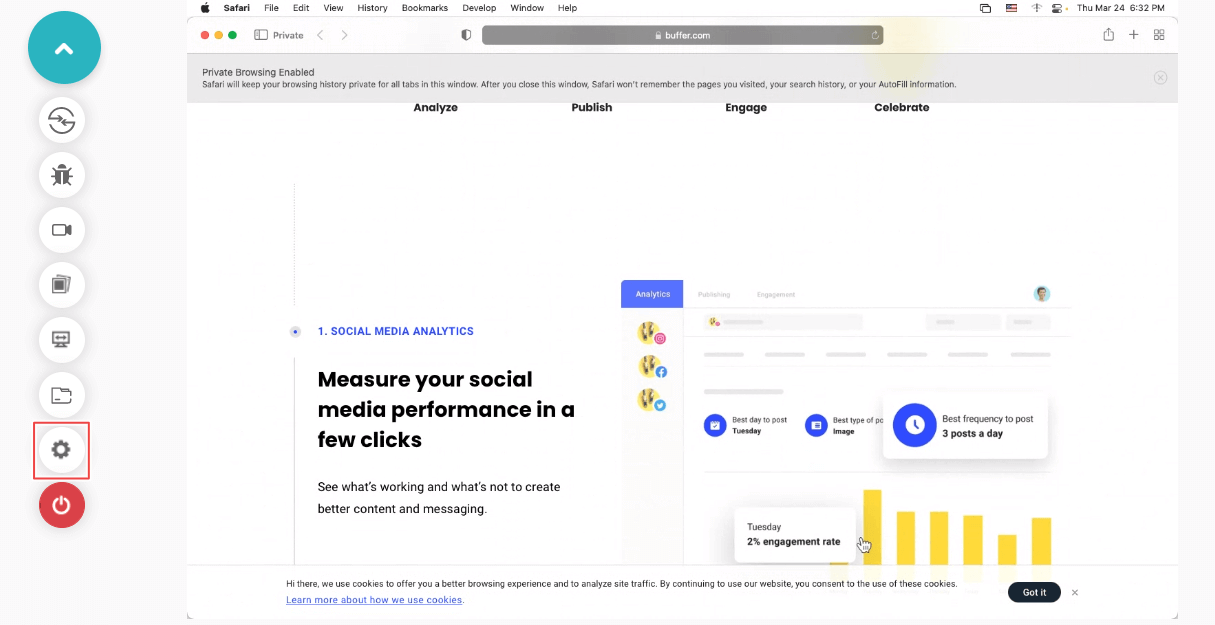Go back with the Safari back arrow
The image size is (1215, 625).
tap(320, 35)
